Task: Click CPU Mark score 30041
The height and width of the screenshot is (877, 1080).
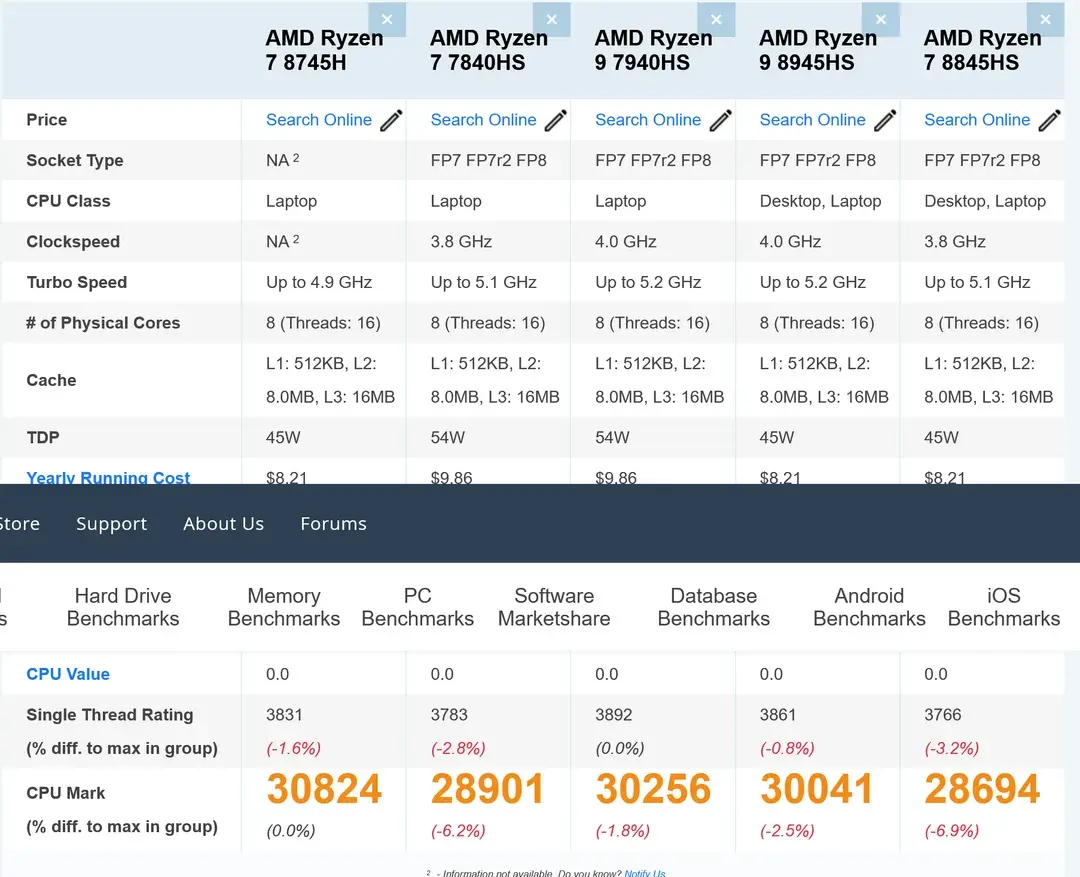Action: tap(816, 789)
